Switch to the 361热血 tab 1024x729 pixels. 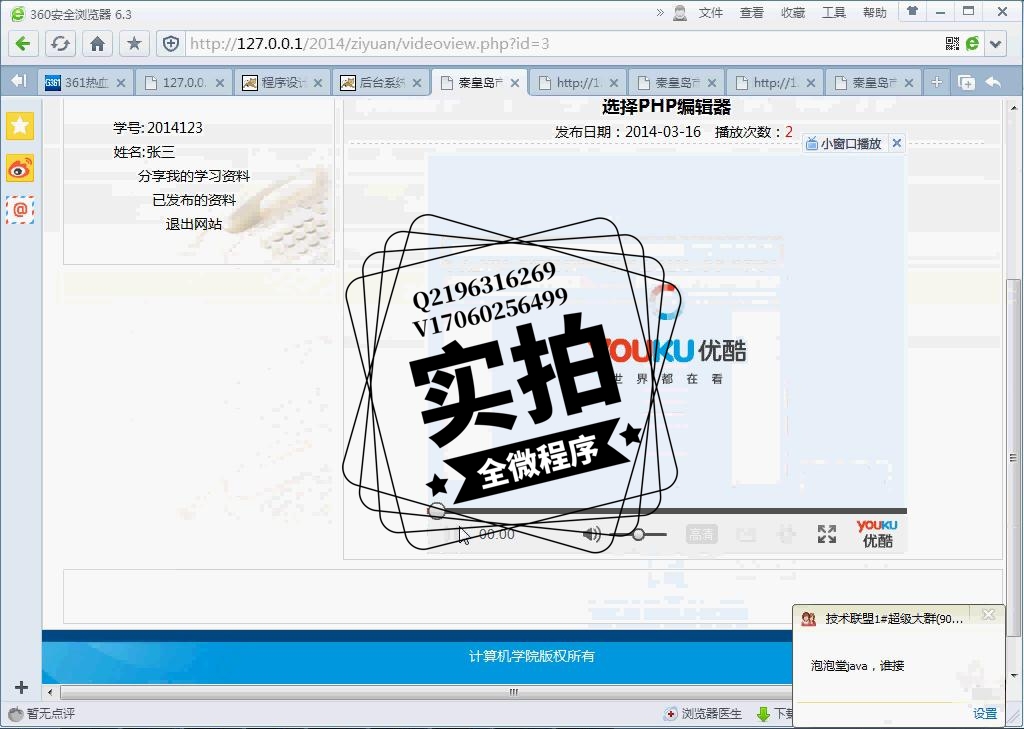coord(86,82)
